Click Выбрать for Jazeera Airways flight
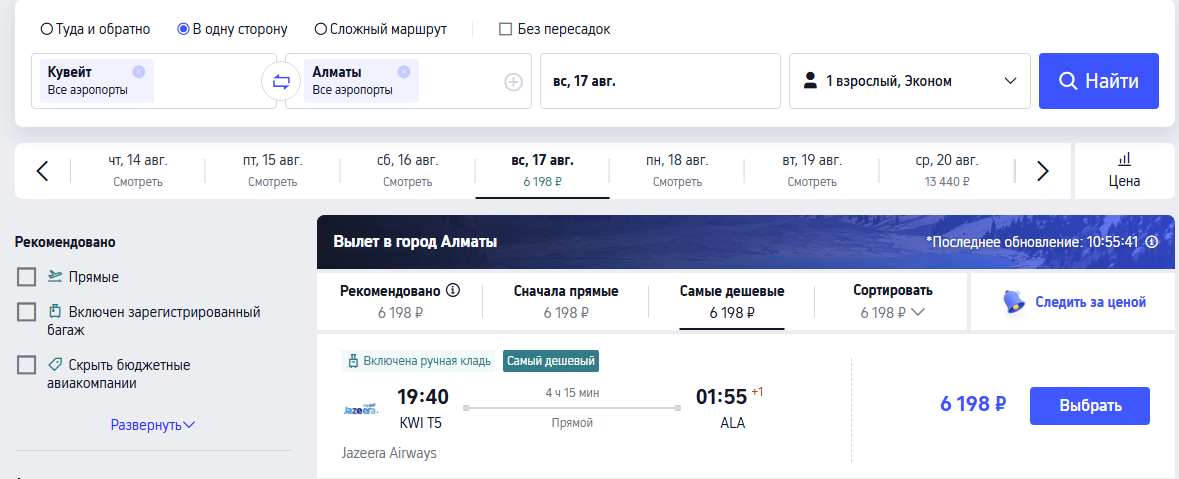1179x479 pixels. click(x=1090, y=406)
